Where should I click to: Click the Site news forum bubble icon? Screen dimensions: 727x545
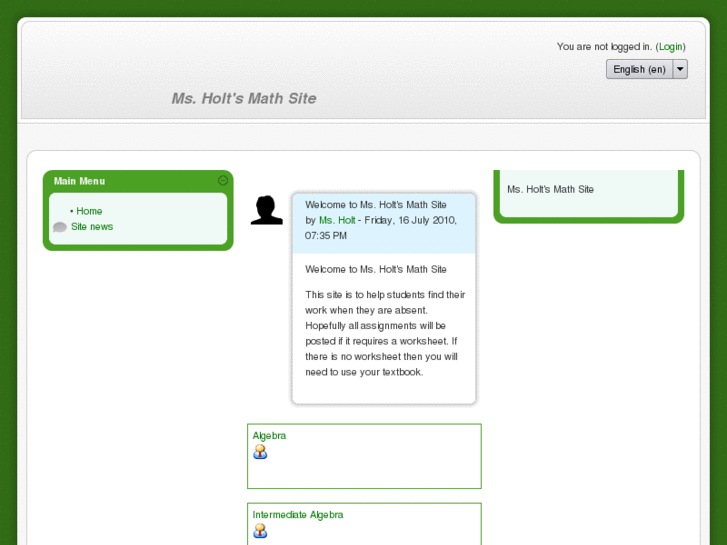pyautogui.click(x=60, y=227)
